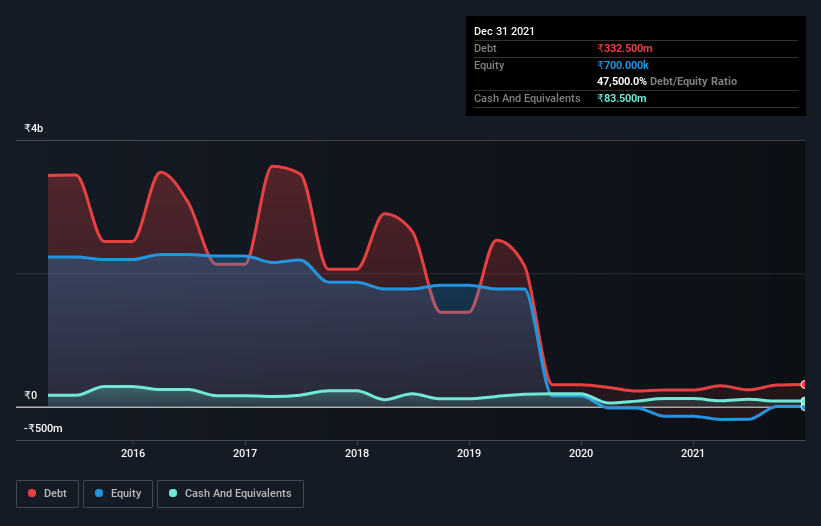Click the 2021 x-axis label

click(x=693, y=453)
